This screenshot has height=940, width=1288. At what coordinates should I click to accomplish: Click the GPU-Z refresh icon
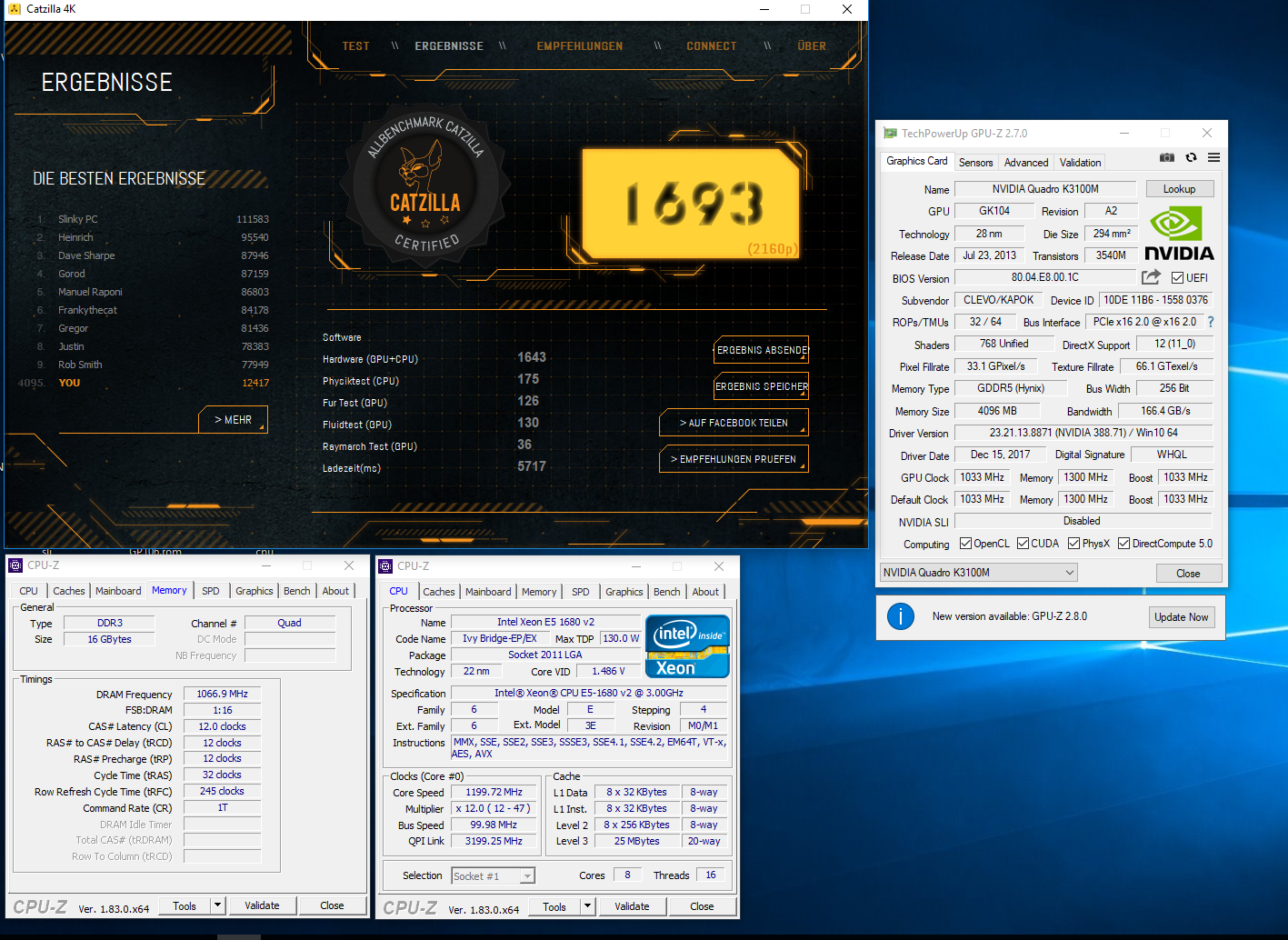(x=1191, y=157)
